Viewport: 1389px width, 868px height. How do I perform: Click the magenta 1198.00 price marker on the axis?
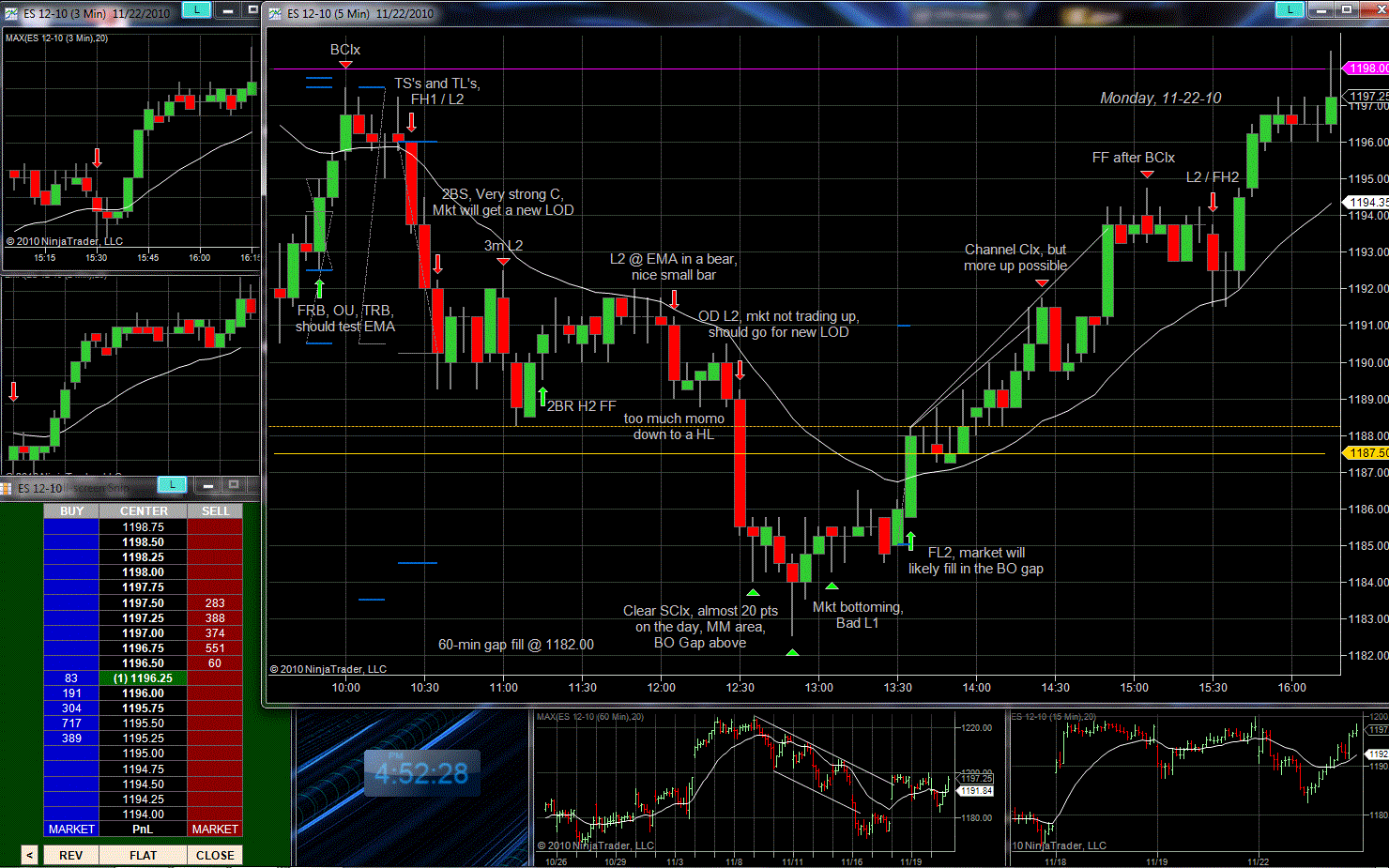[1368, 69]
